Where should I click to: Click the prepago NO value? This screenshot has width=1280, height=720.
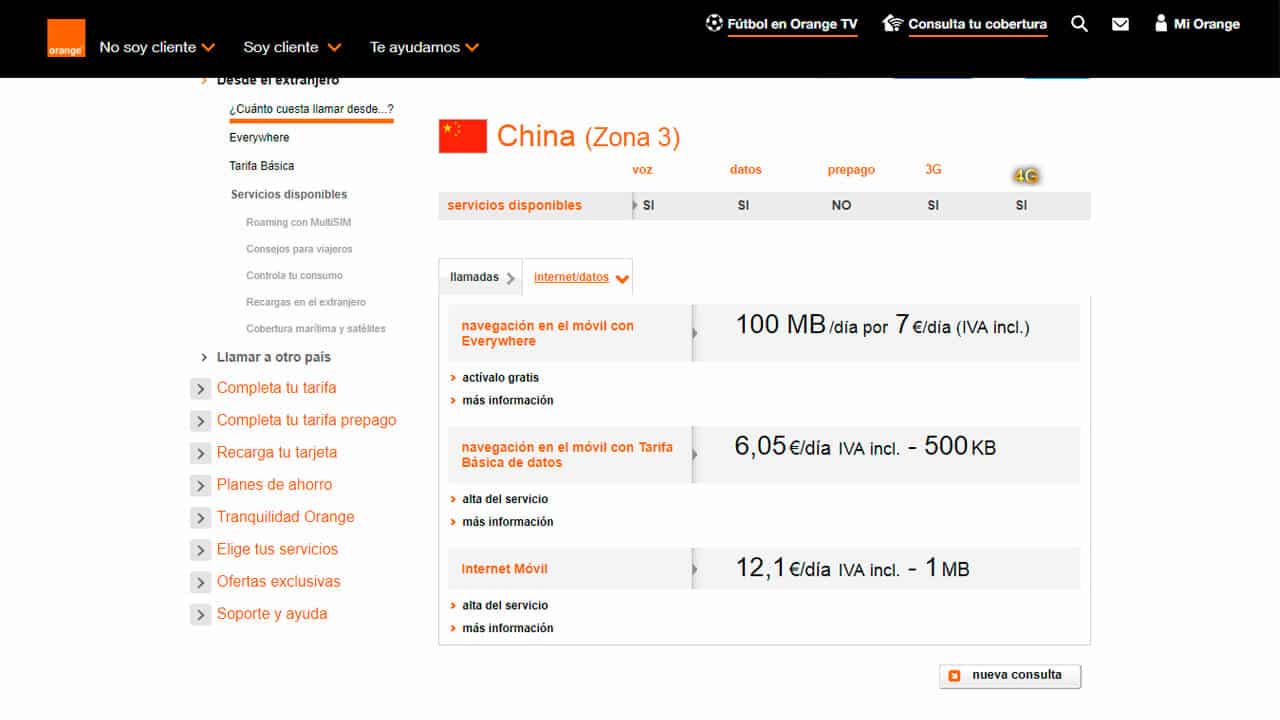pyautogui.click(x=841, y=205)
